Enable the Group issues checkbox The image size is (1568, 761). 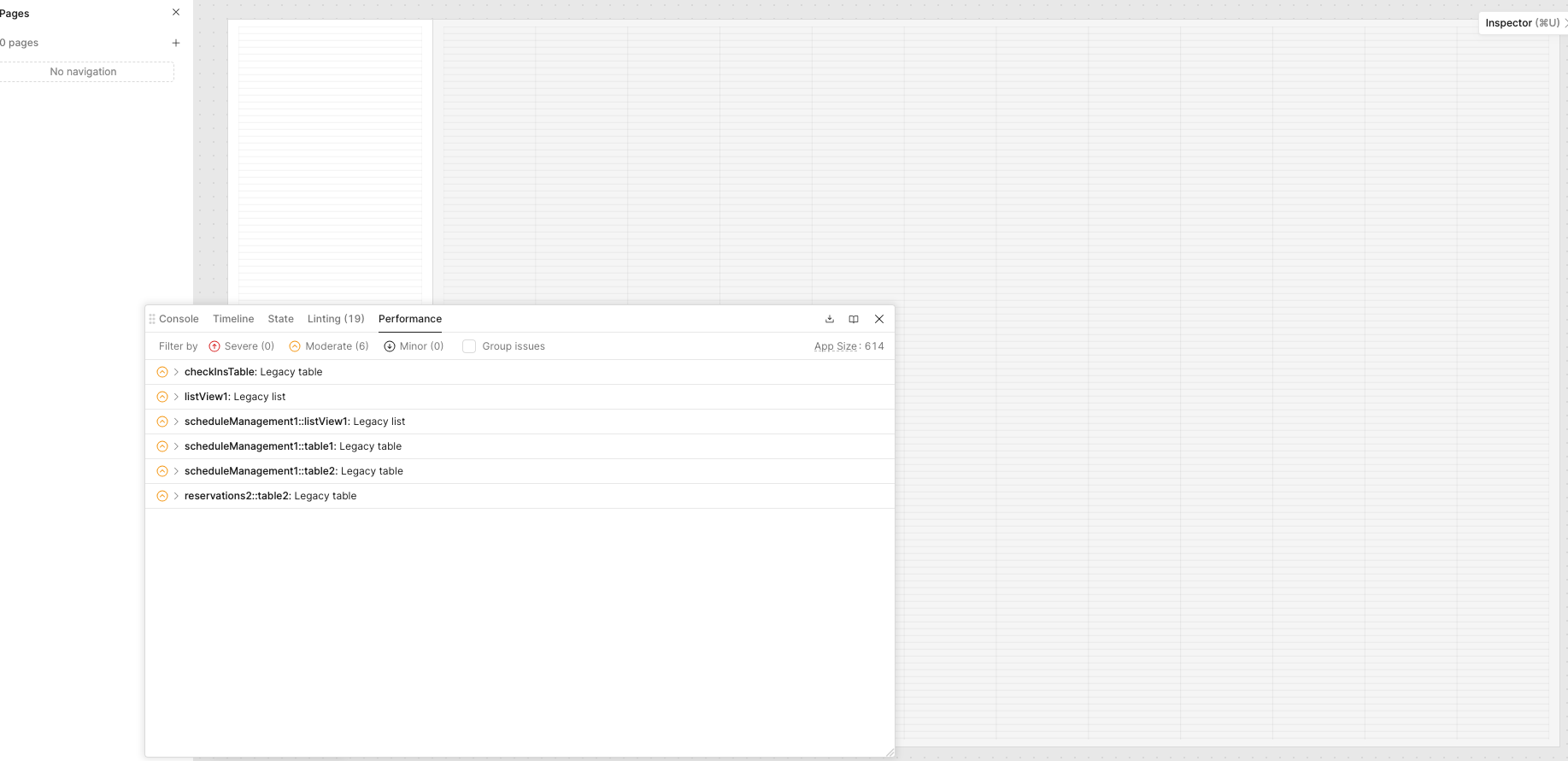click(x=469, y=346)
